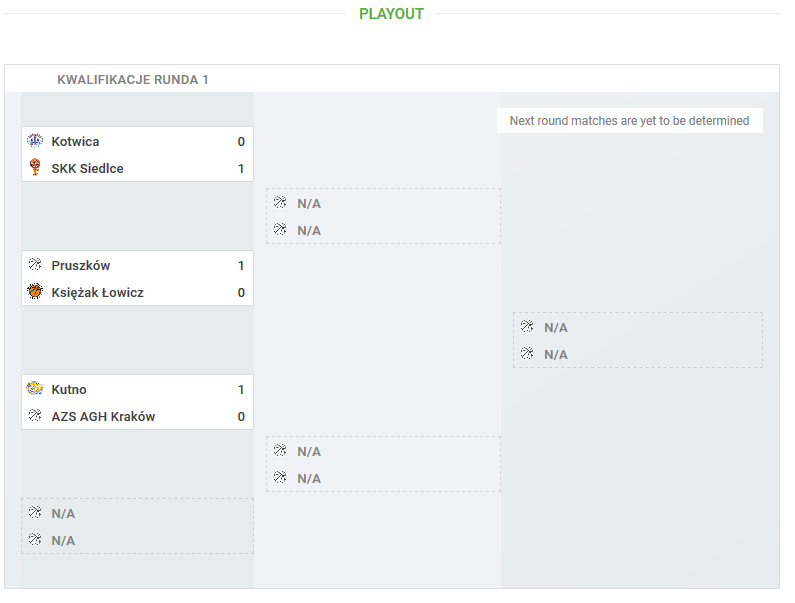795x603 pixels.
Task: Click the Kutno team logo
Action: pos(35,388)
